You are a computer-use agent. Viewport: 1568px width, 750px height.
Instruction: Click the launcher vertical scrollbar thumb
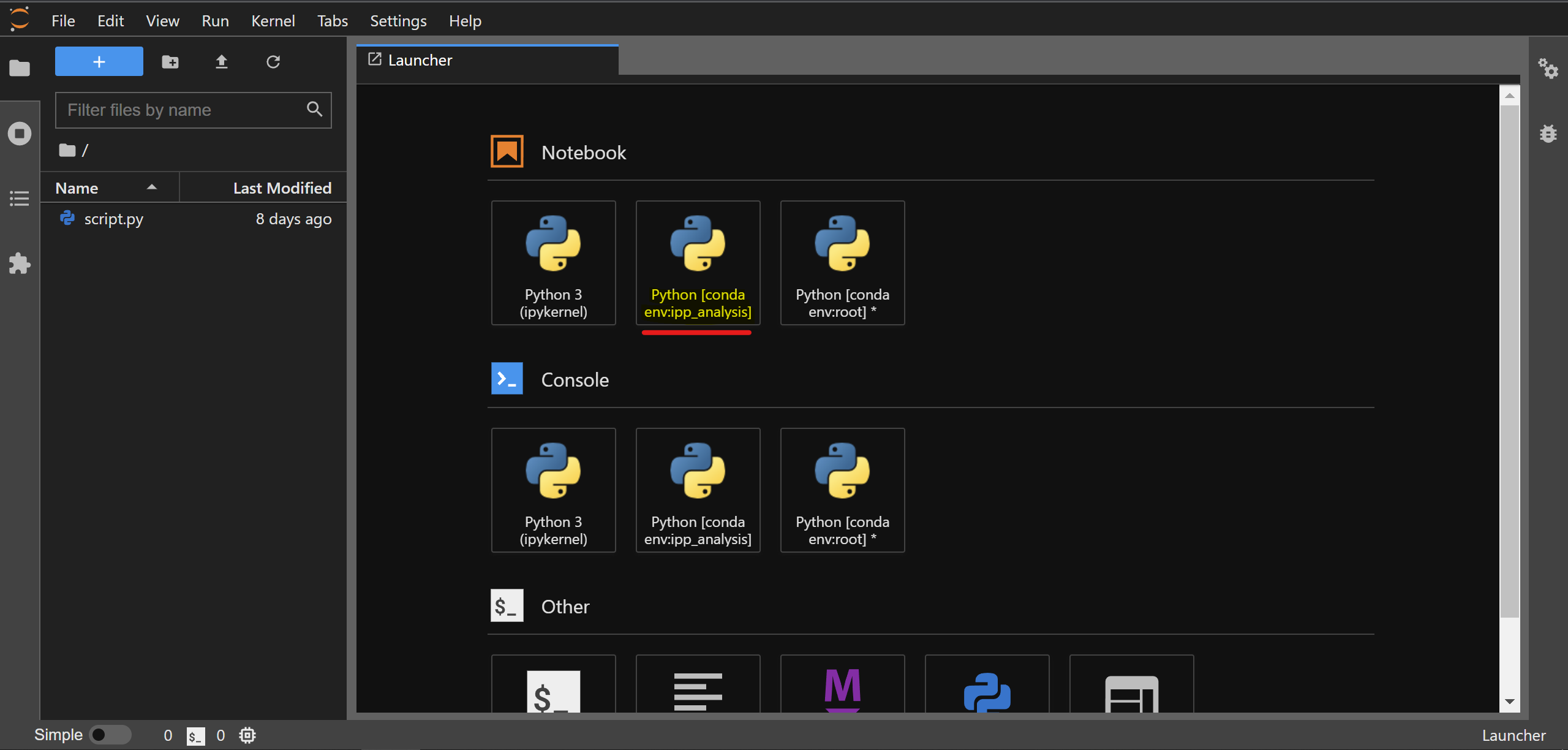pyautogui.click(x=1510, y=362)
